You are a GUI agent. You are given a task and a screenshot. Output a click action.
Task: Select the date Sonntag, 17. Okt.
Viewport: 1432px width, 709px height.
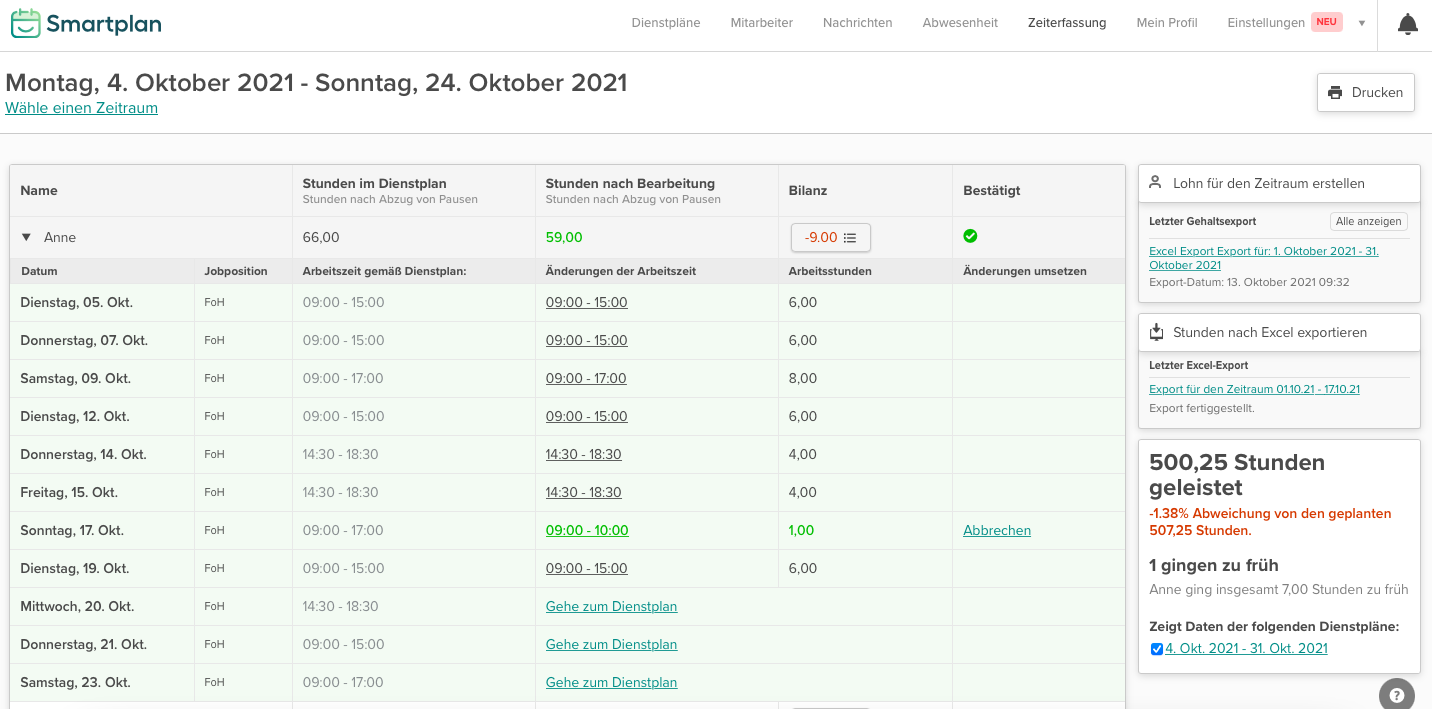click(72, 530)
